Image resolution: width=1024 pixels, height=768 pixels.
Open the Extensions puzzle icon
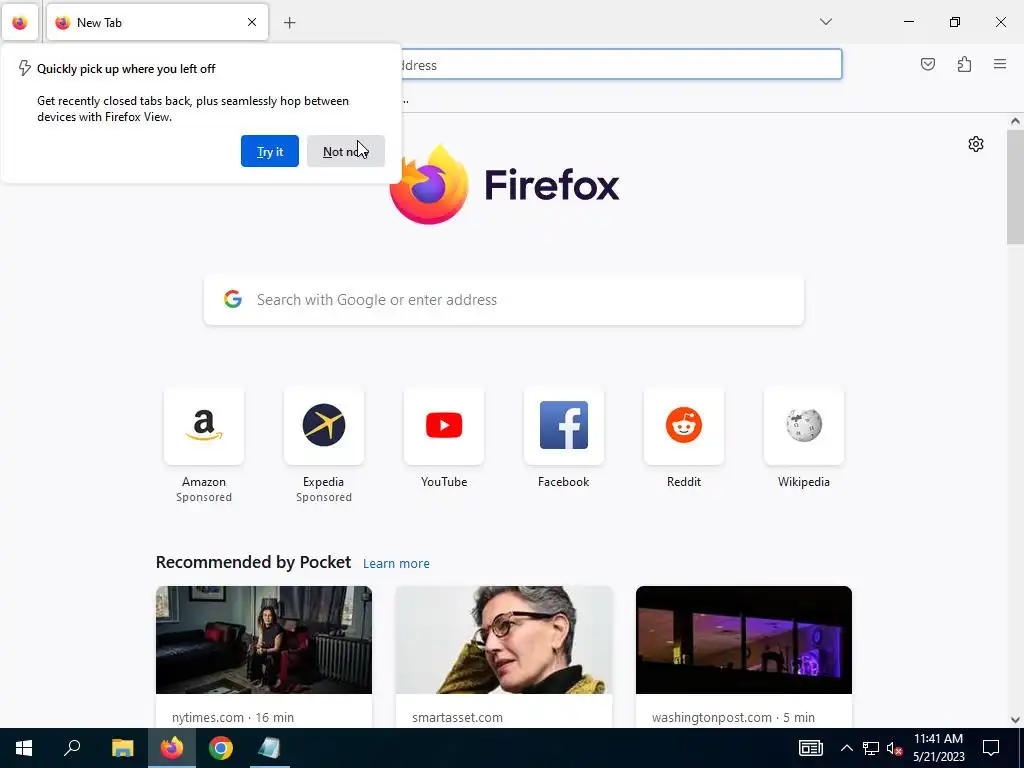point(964,64)
